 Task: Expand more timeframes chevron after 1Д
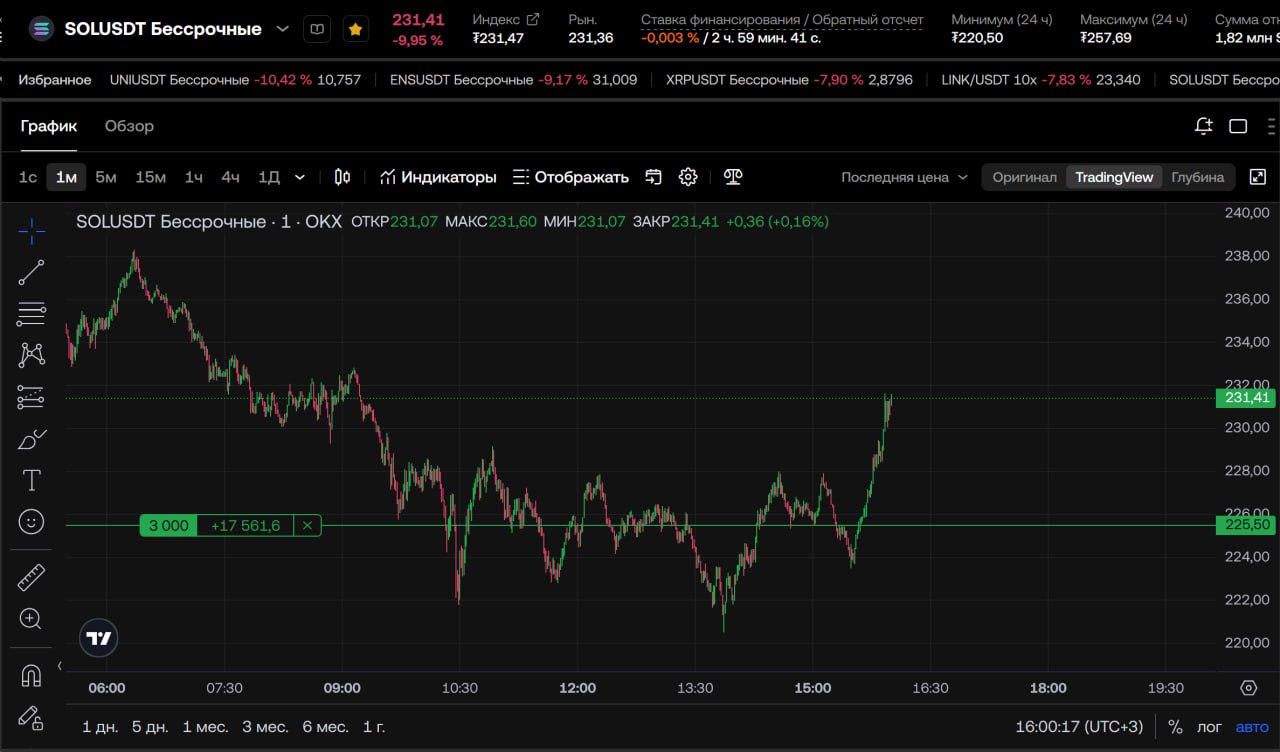300,177
